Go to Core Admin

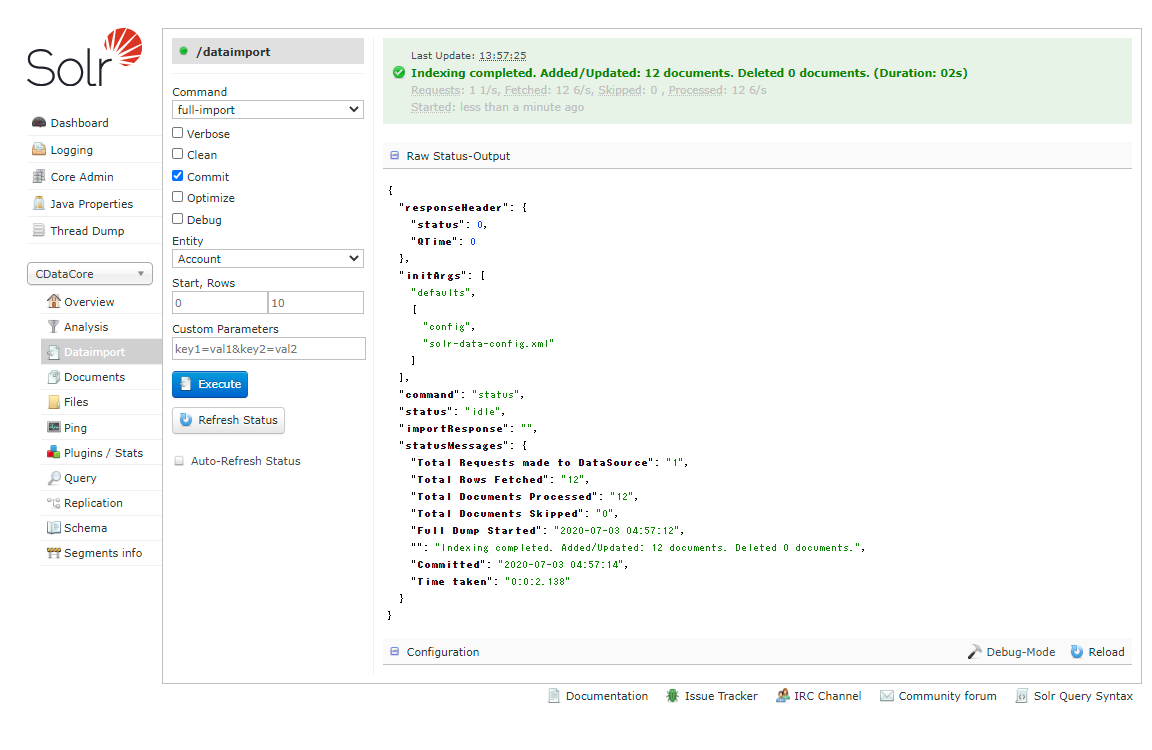[x=82, y=177]
